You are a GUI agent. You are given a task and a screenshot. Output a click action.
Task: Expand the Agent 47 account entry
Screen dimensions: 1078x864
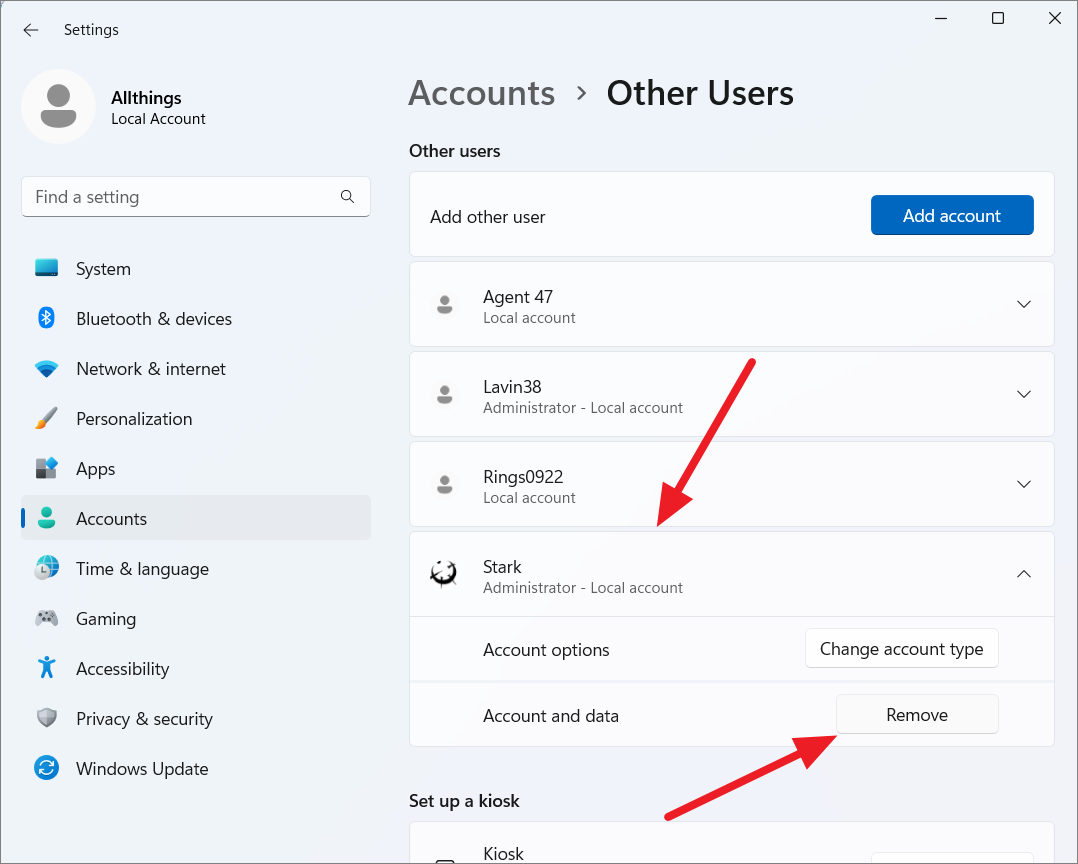point(1023,304)
